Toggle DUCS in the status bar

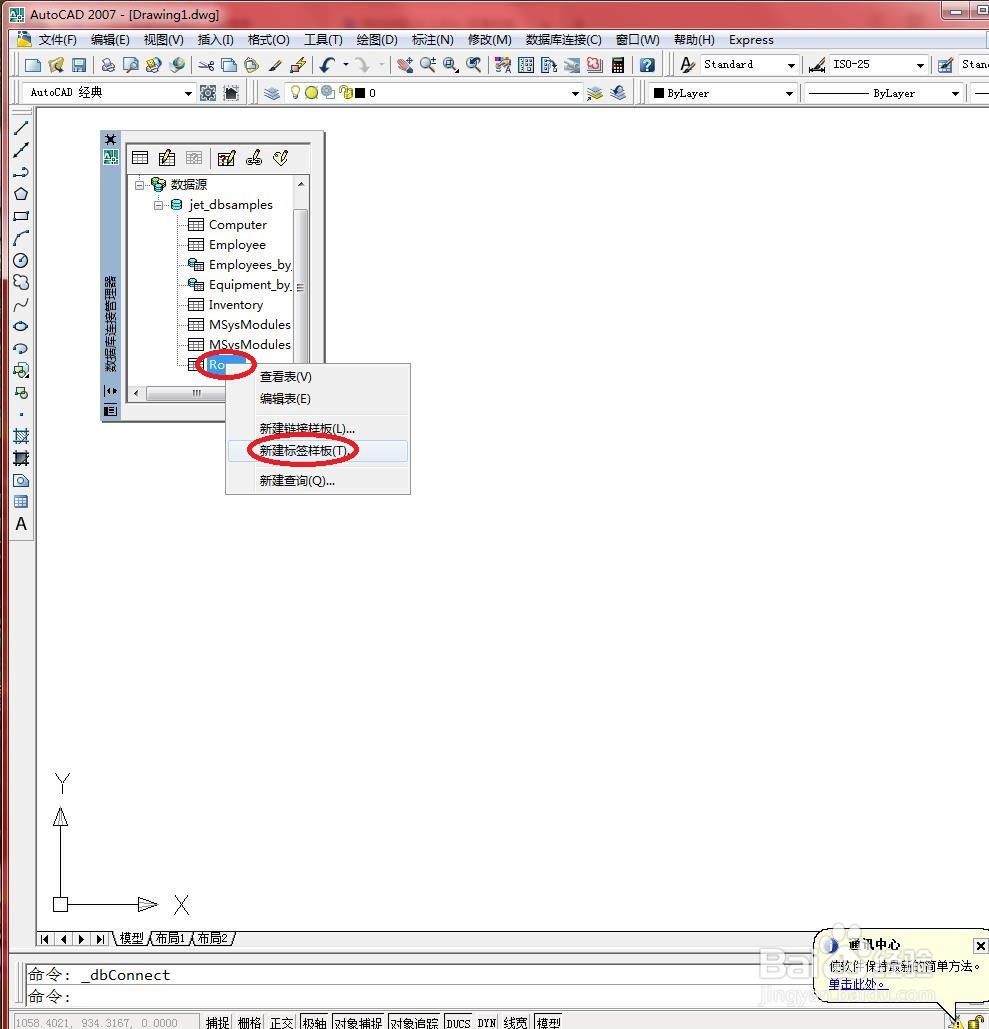(x=458, y=1022)
